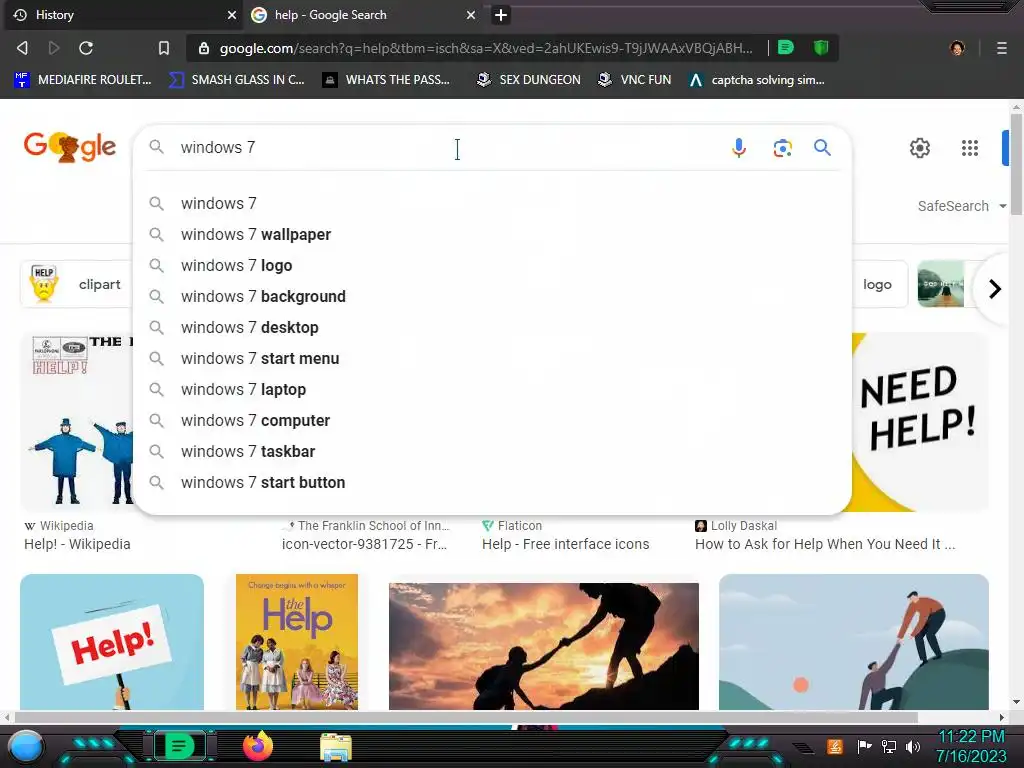Click the browser forward arrow

pyautogui.click(x=54, y=48)
